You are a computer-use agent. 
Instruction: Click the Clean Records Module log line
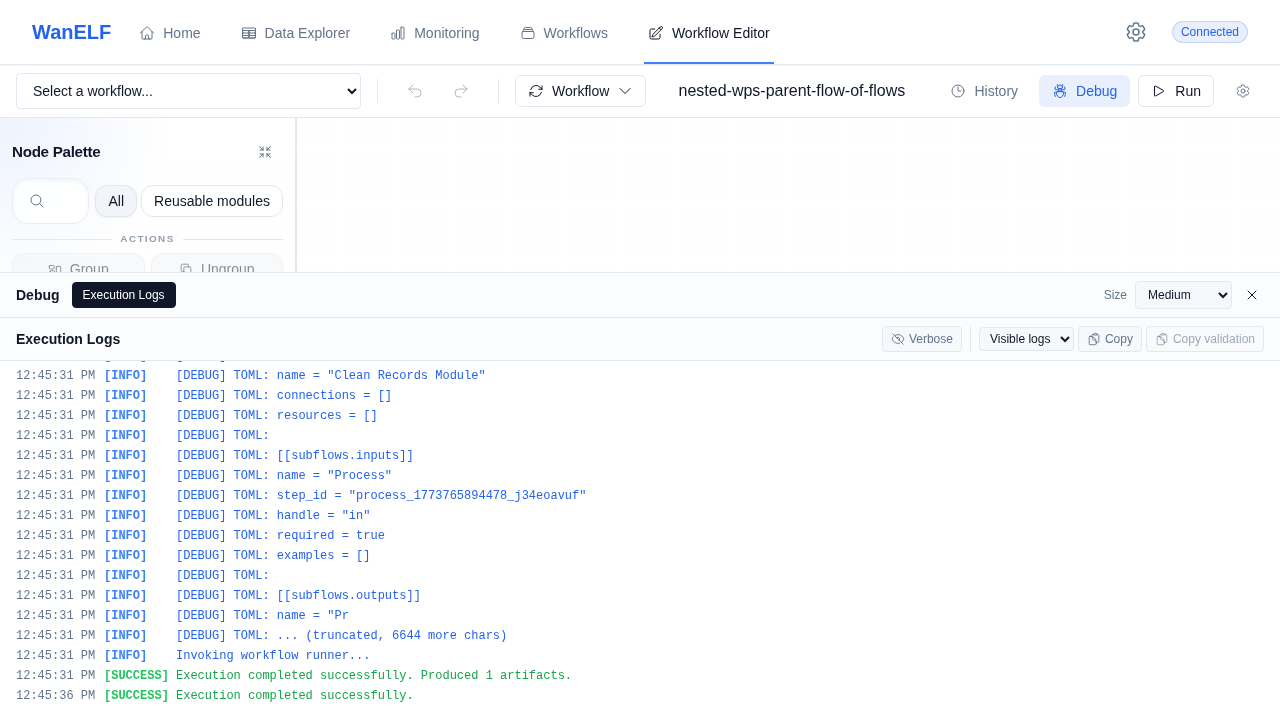pyautogui.click(x=640, y=376)
